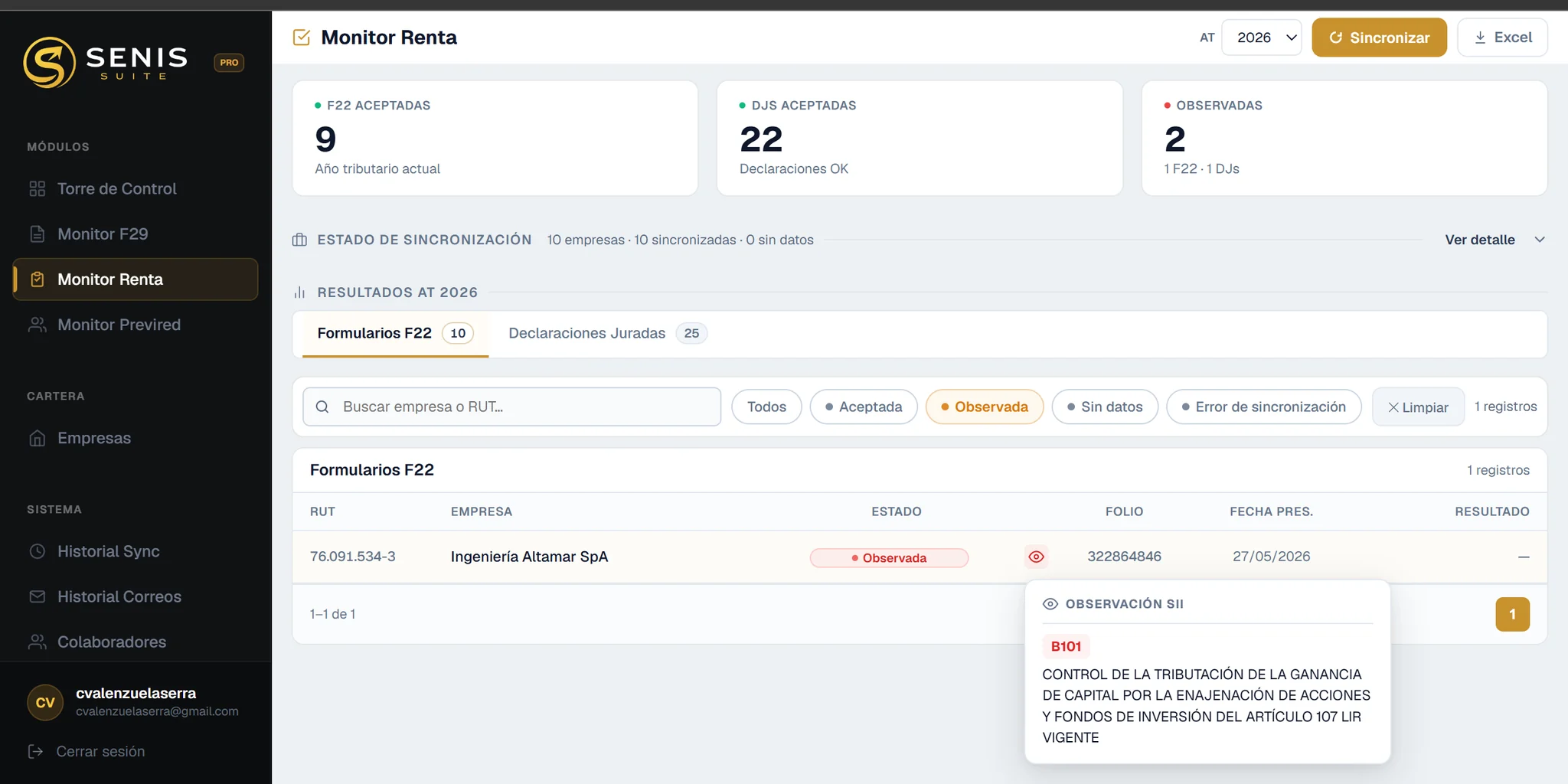
Task: Click the ESTADO column header
Action: pos(897,511)
